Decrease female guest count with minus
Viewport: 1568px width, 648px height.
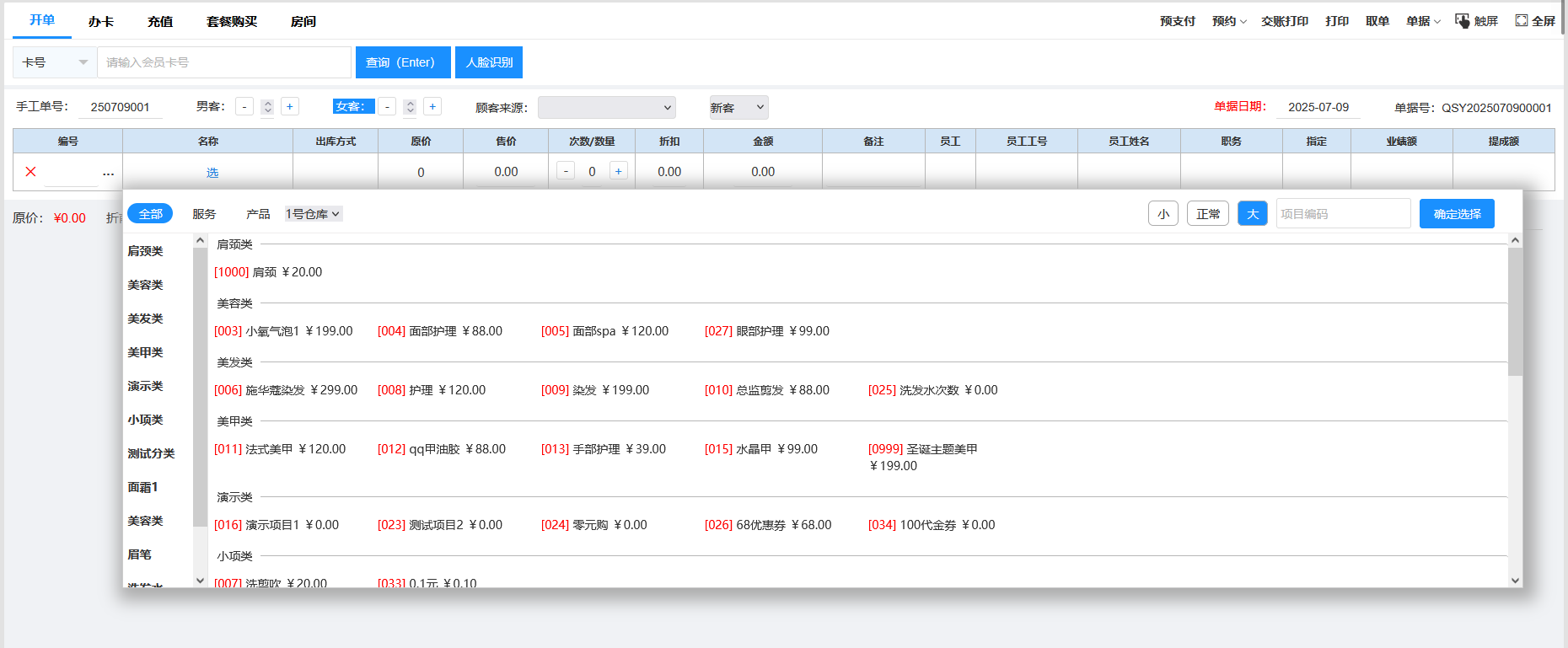tap(387, 106)
